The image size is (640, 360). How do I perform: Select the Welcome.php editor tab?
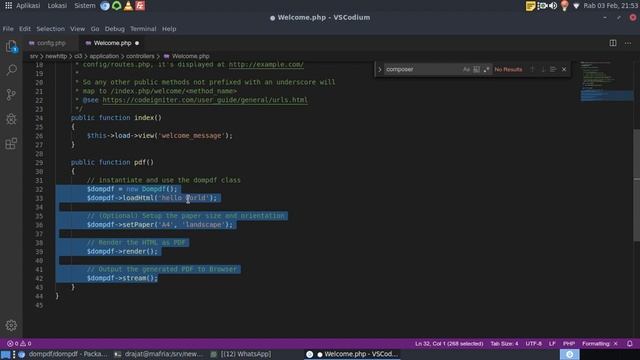coord(112,43)
